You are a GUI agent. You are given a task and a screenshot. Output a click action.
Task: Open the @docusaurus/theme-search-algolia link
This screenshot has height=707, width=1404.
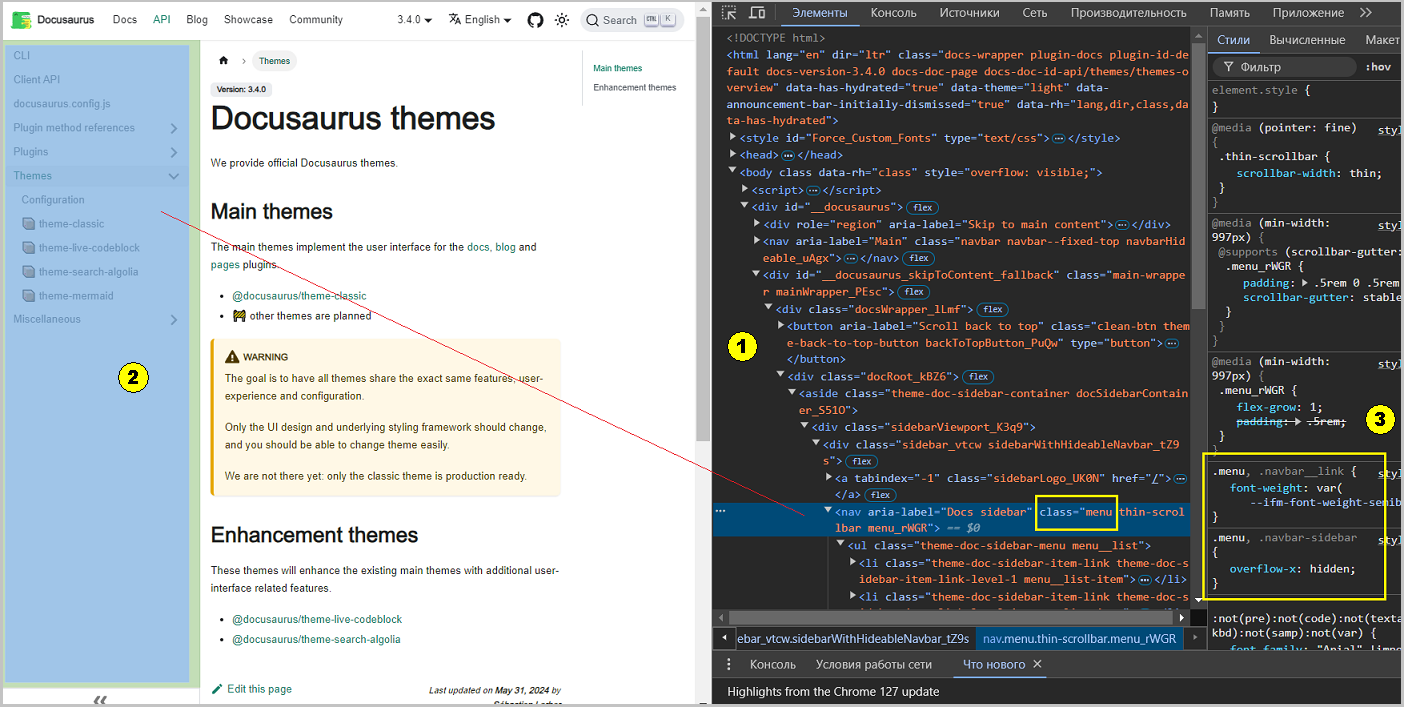point(316,639)
